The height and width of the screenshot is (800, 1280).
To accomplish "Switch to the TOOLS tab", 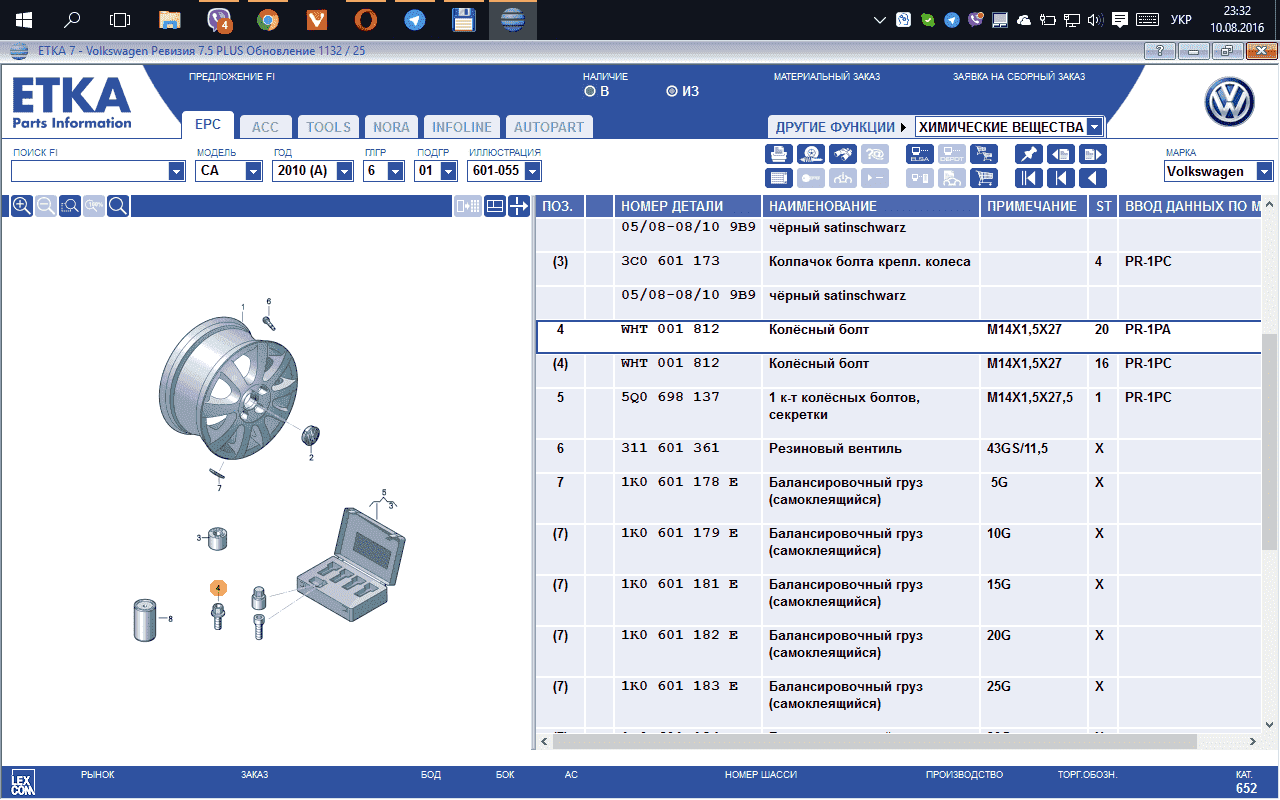I will [x=329, y=127].
